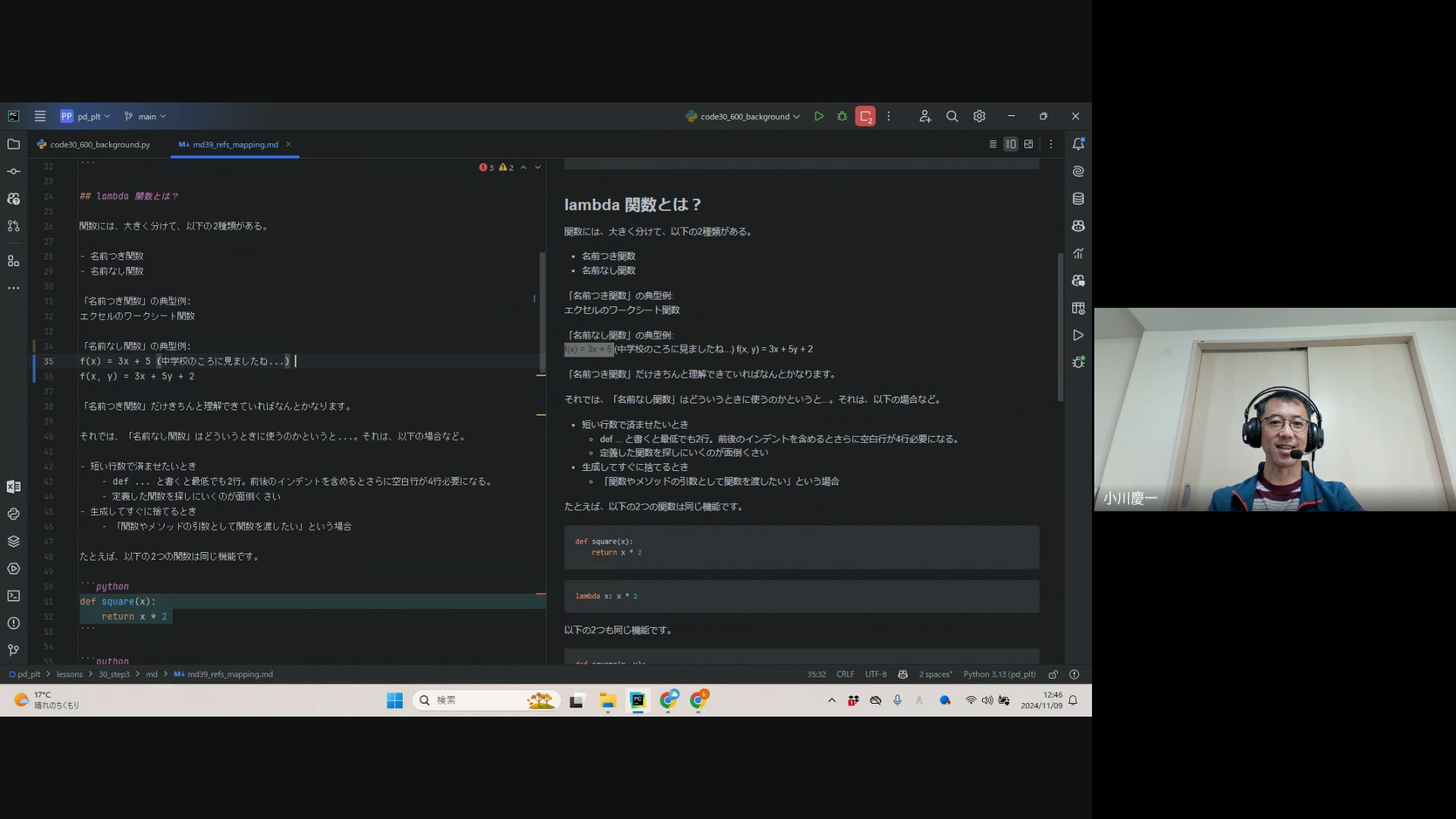
Task: Open the main branch dropdown
Action: point(146,116)
